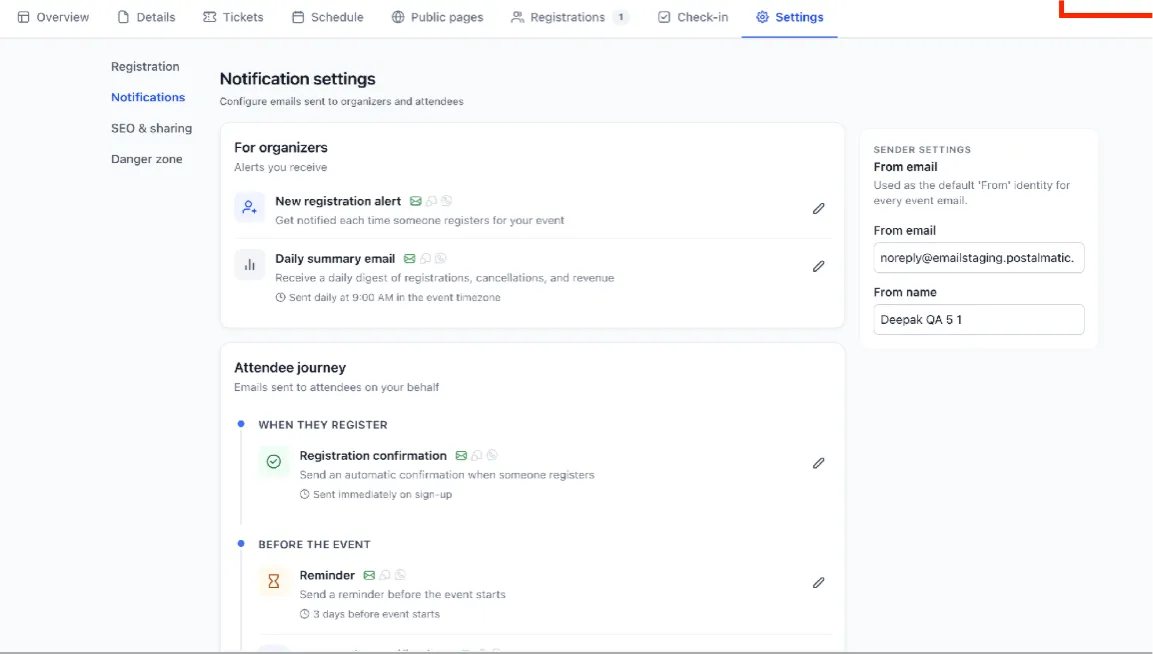Edit the New registration alert notification
1153x654 pixels.
[x=818, y=209]
